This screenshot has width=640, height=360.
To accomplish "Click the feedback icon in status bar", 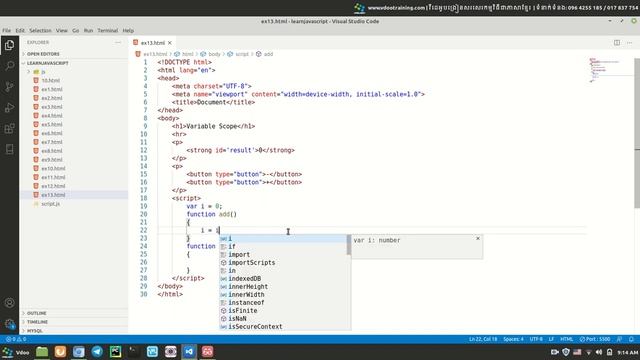I will [x=620, y=339].
